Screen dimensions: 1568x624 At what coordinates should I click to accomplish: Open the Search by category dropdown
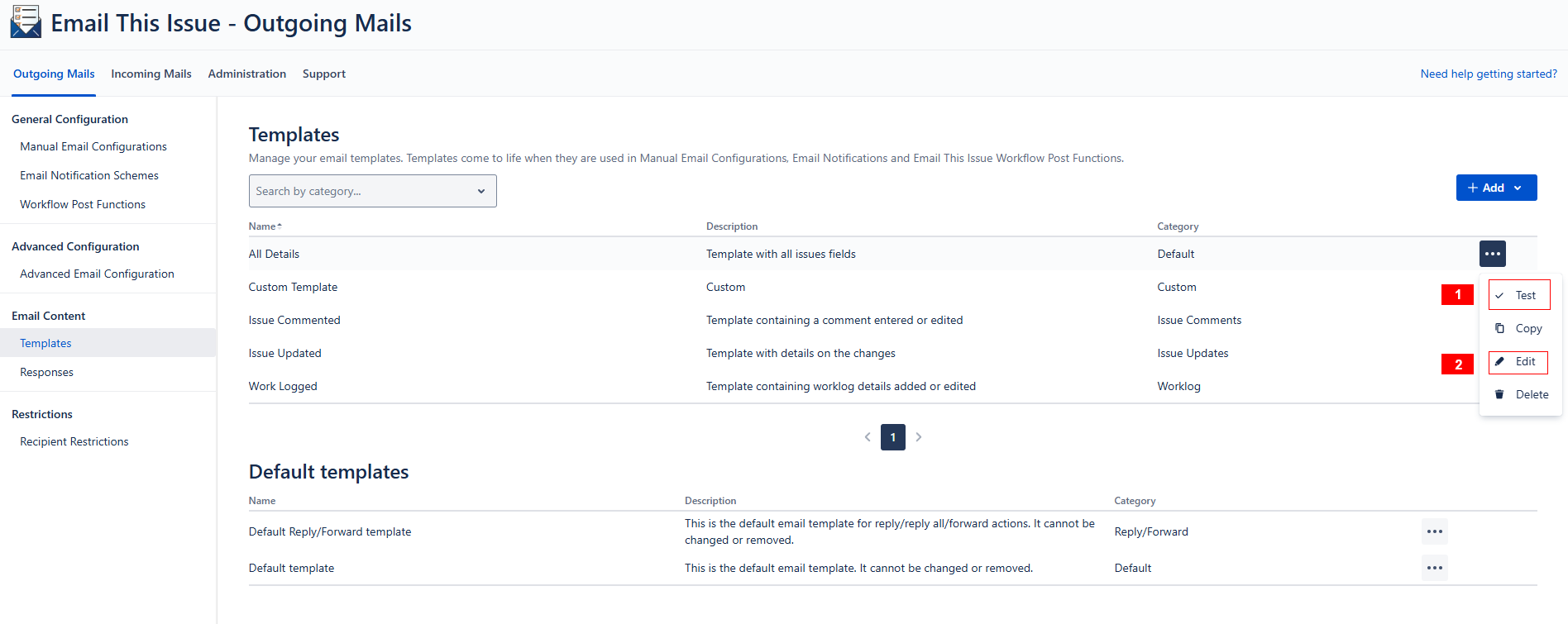(372, 191)
